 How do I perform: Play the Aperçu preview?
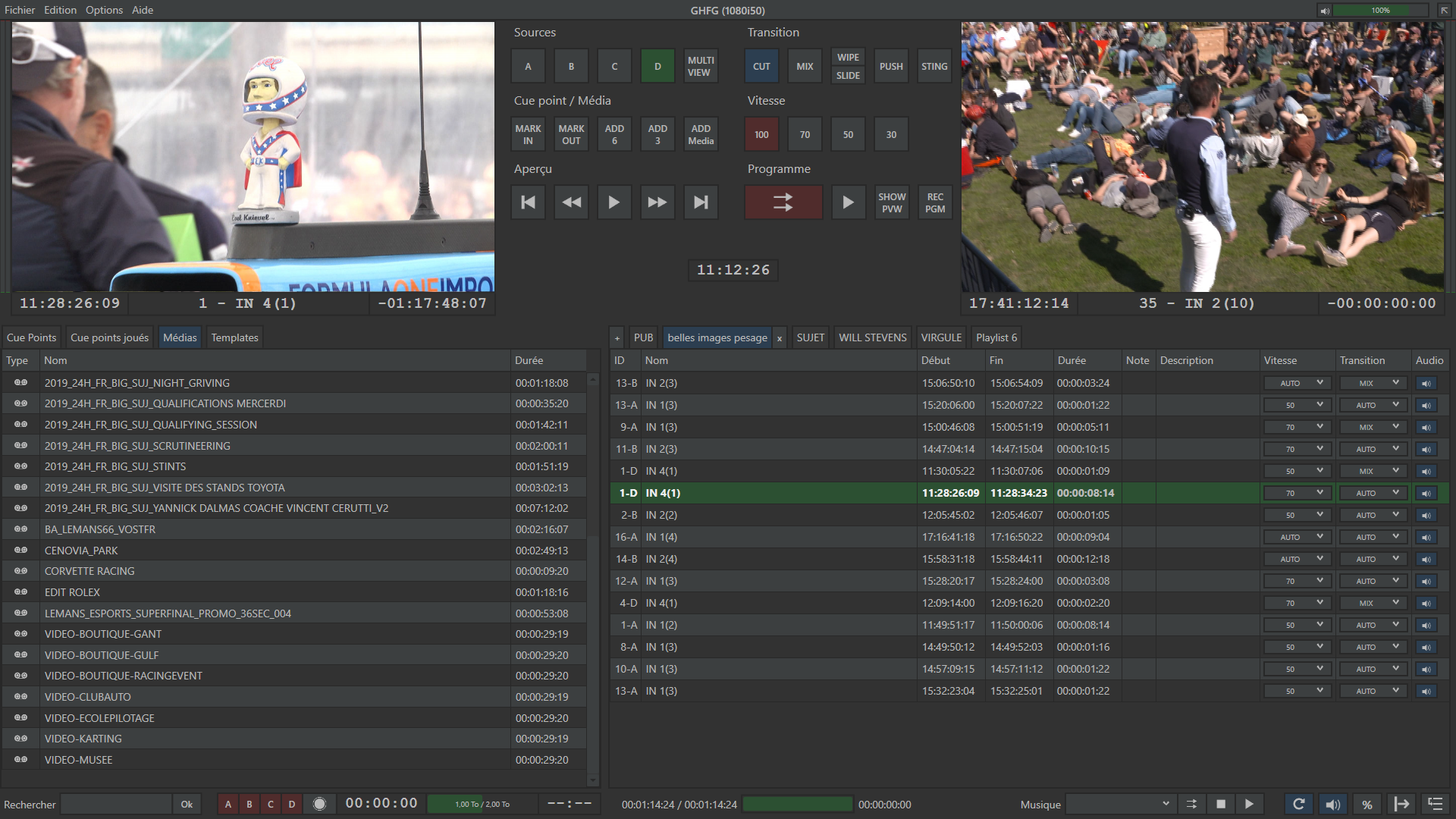[x=614, y=202]
